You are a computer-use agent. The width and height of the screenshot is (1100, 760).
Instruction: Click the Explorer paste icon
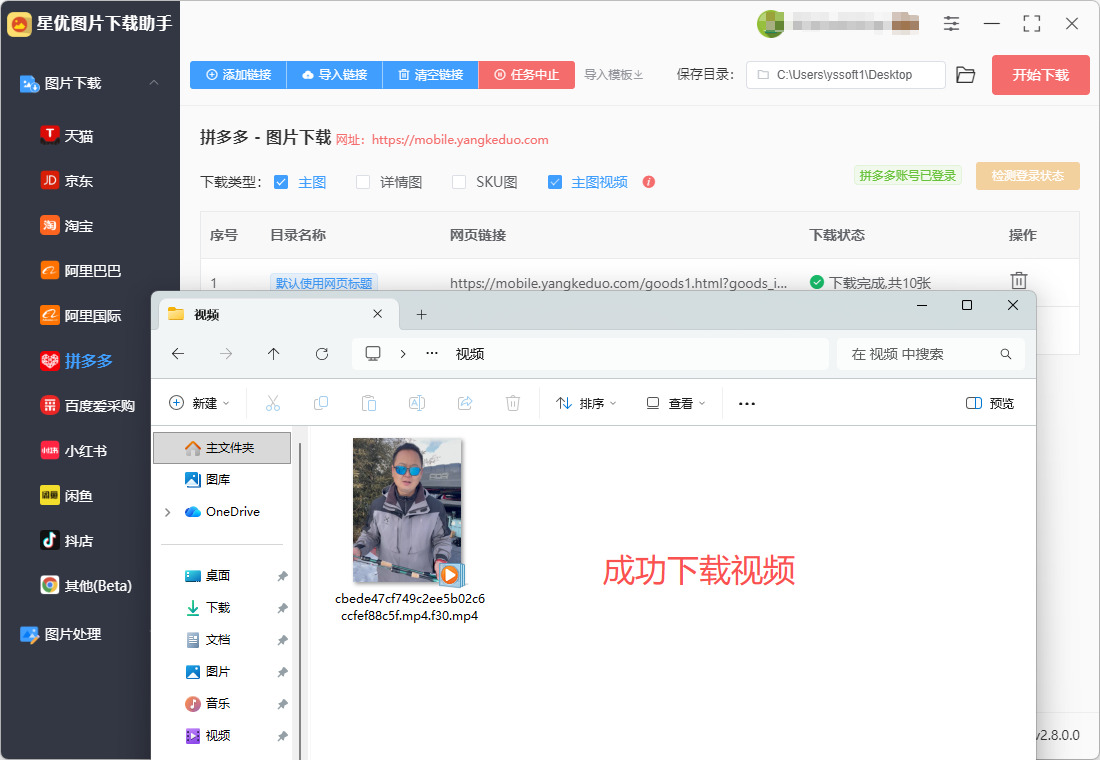[x=369, y=403]
